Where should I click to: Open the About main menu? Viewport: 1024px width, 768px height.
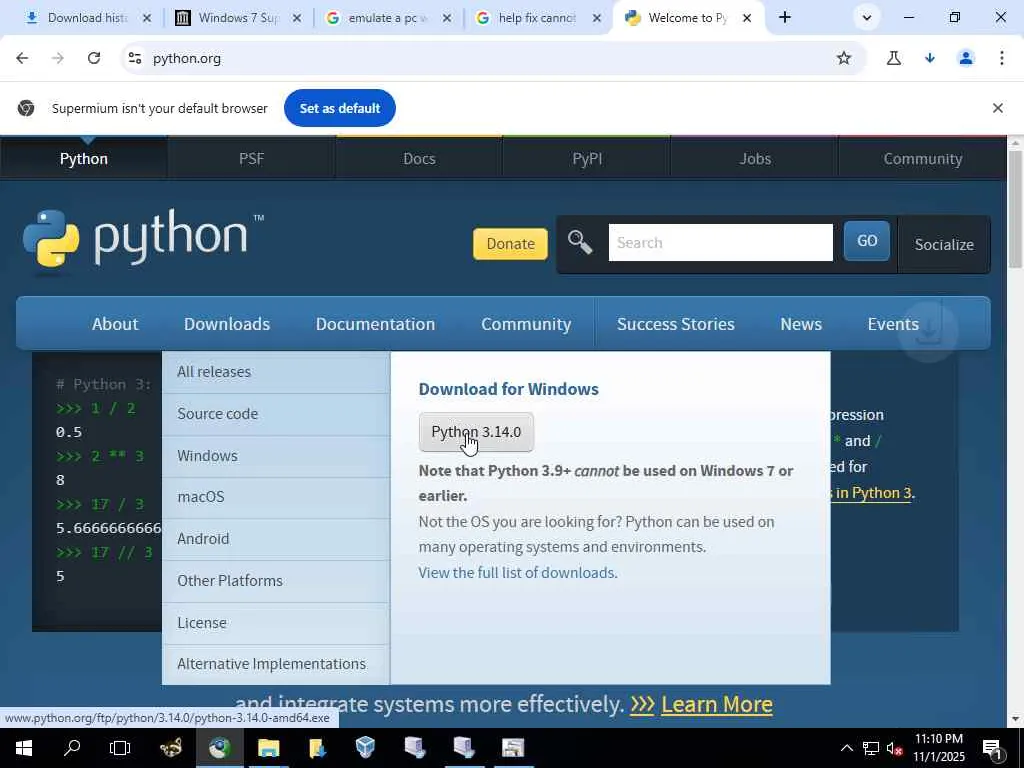tap(115, 324)
